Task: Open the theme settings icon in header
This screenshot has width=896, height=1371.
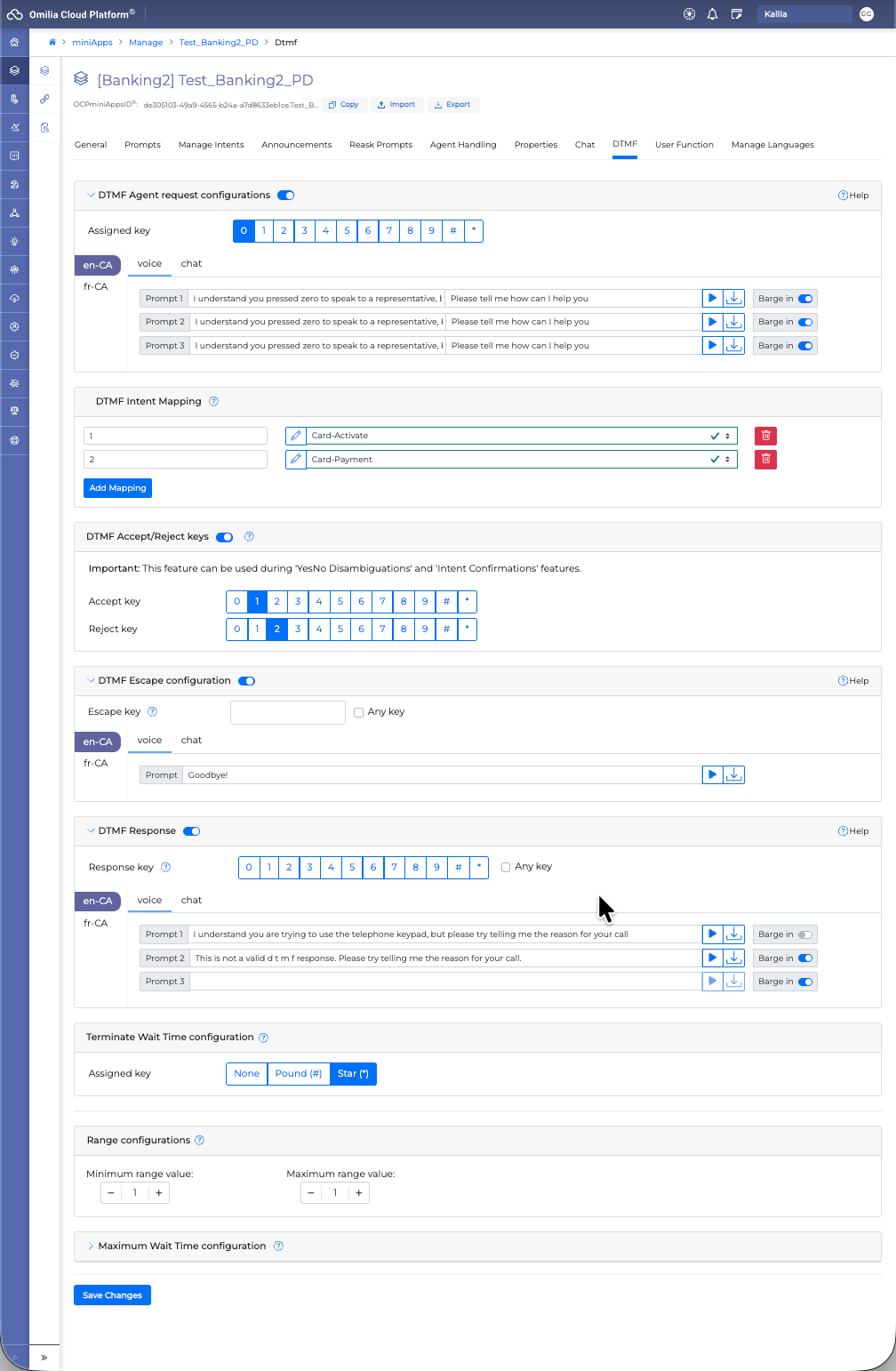Action: [689, 14]
